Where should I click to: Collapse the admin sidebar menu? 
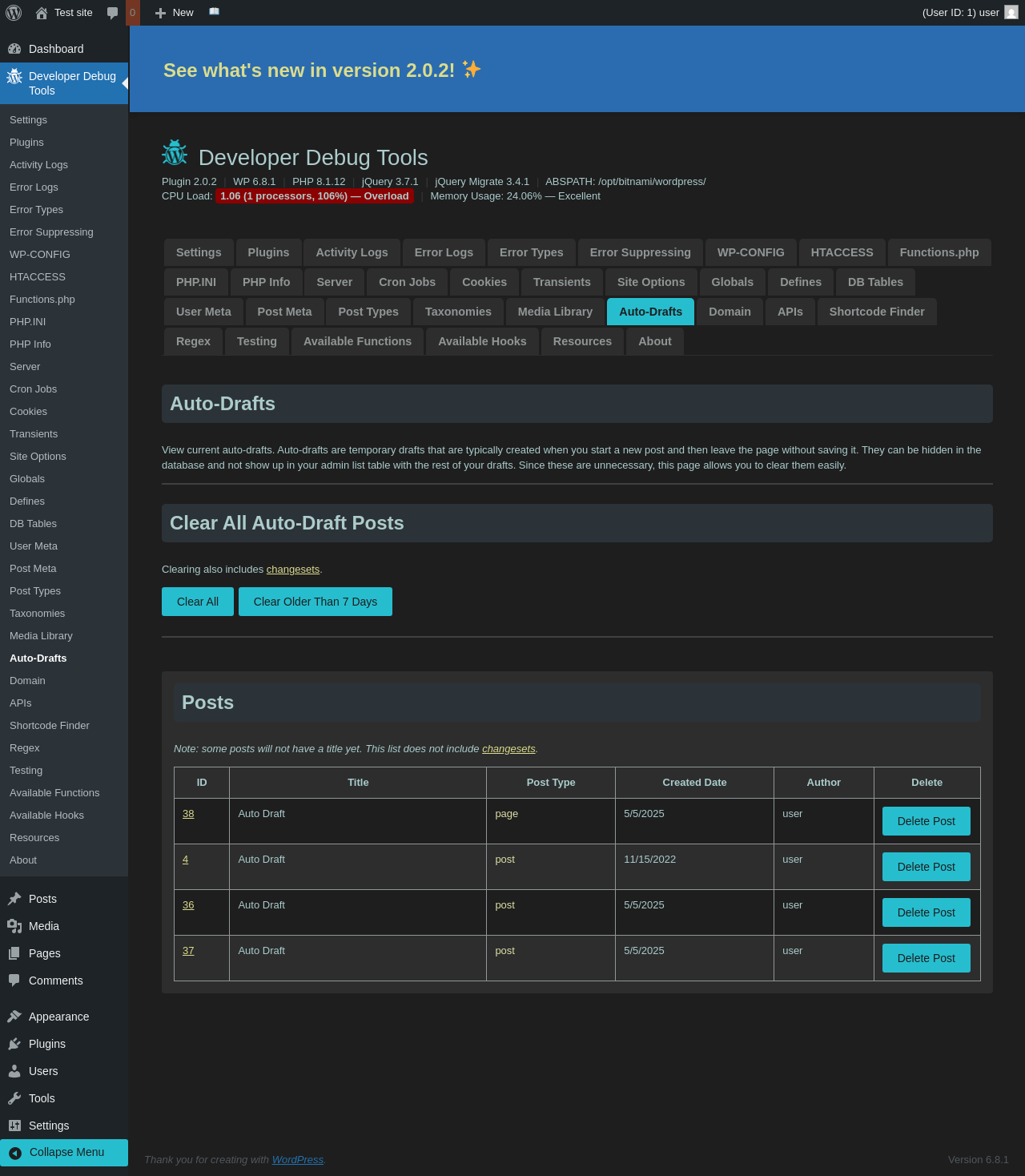click(x=64, y=1152)
